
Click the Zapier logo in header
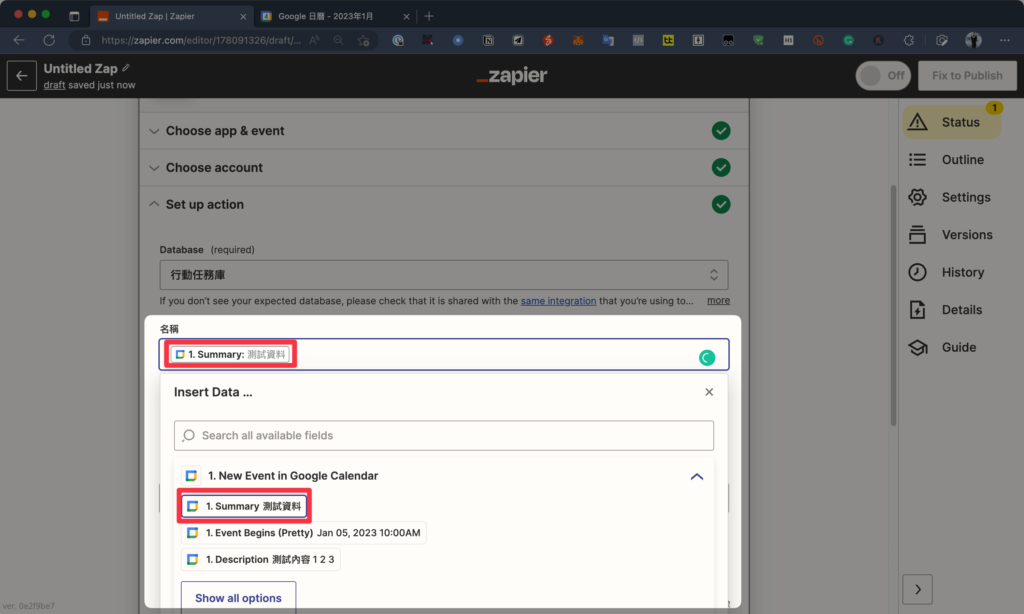512,76
